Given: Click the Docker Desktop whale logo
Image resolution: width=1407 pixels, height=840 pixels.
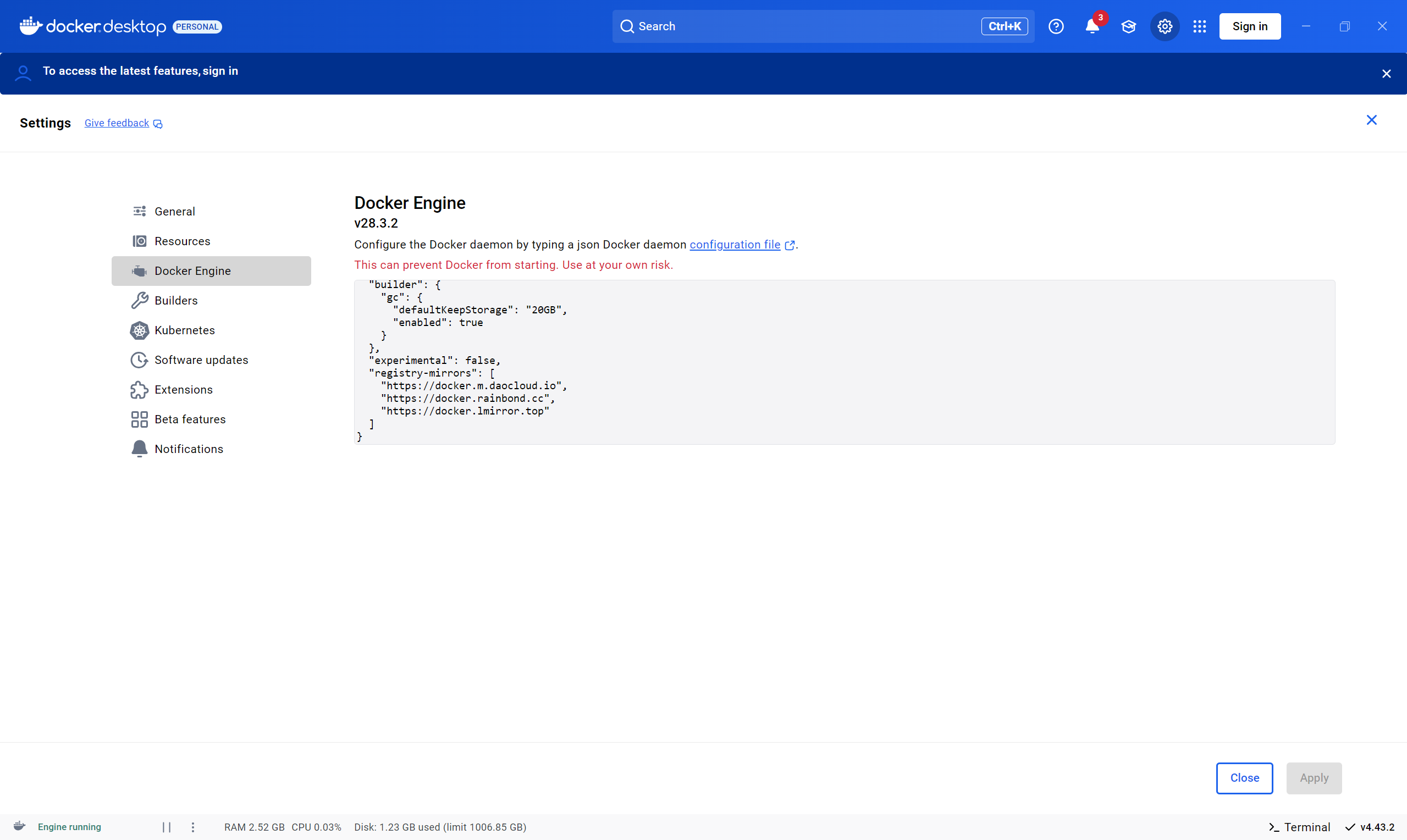Looking at the screenshot, I should pos(31,26).
